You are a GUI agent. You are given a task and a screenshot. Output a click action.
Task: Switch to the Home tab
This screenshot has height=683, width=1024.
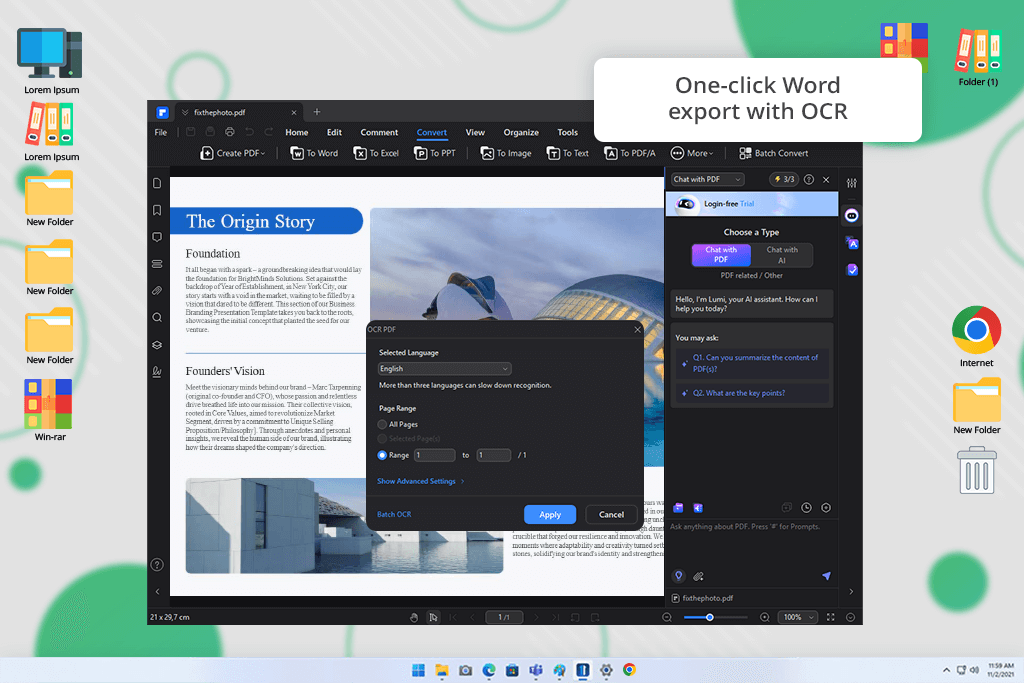(x=296, y=133)
